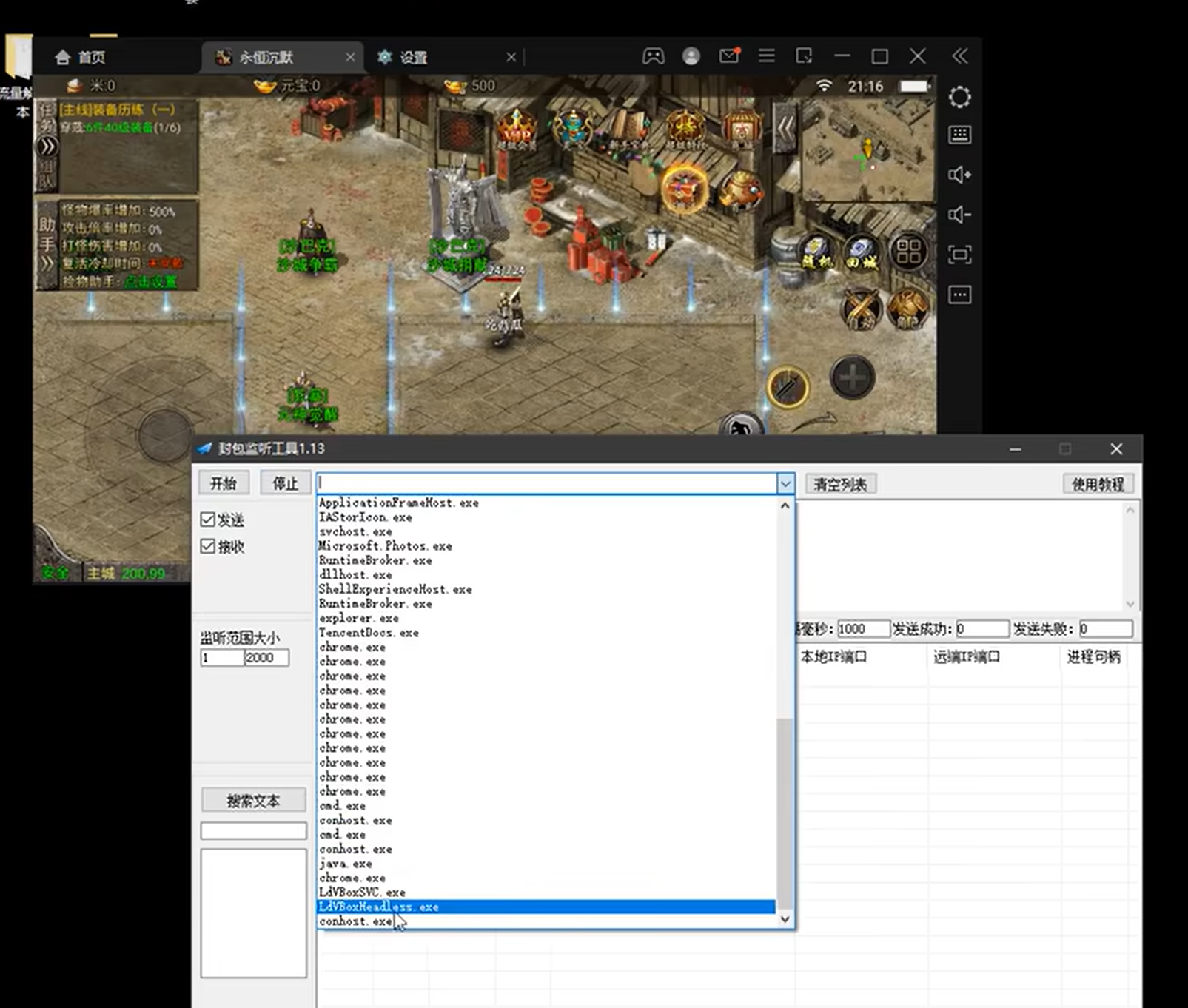Click the volume down icon in emulator sidebar

tap(960, 215)
